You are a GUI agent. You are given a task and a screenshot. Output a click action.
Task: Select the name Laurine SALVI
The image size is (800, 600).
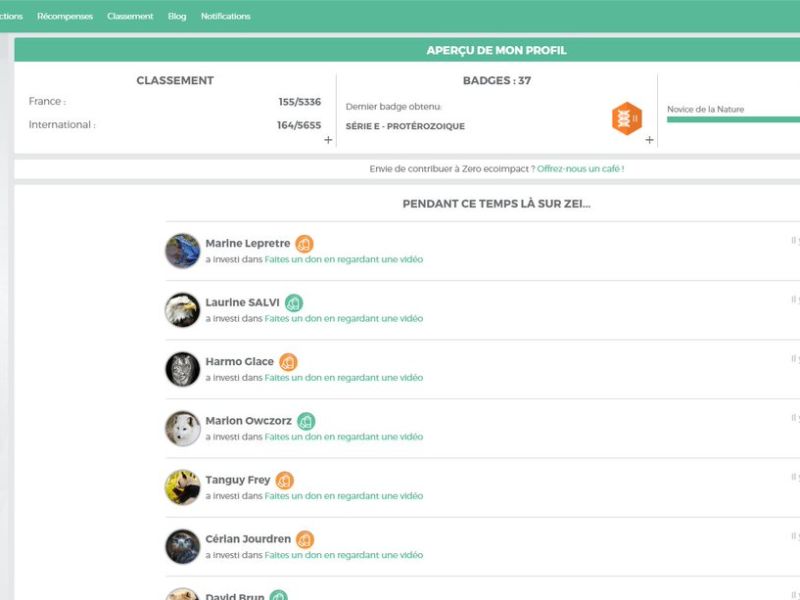pyautogui.click(x=242, y=303)
